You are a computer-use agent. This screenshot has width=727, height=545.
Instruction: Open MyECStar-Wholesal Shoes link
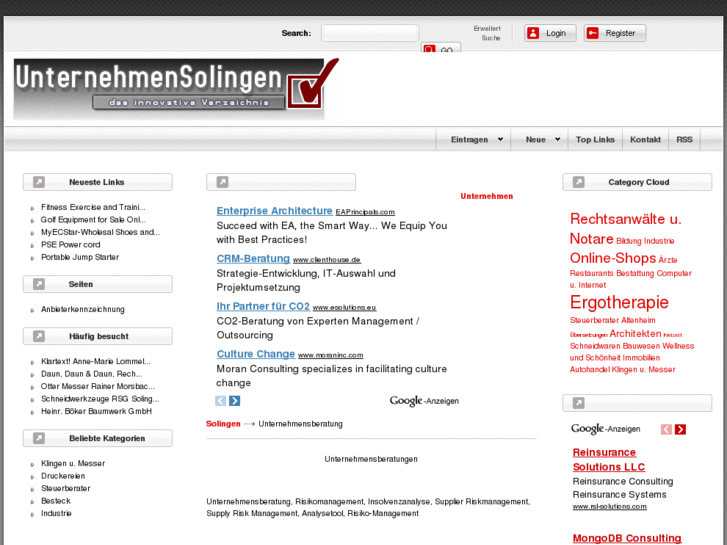tap(100, 232)
